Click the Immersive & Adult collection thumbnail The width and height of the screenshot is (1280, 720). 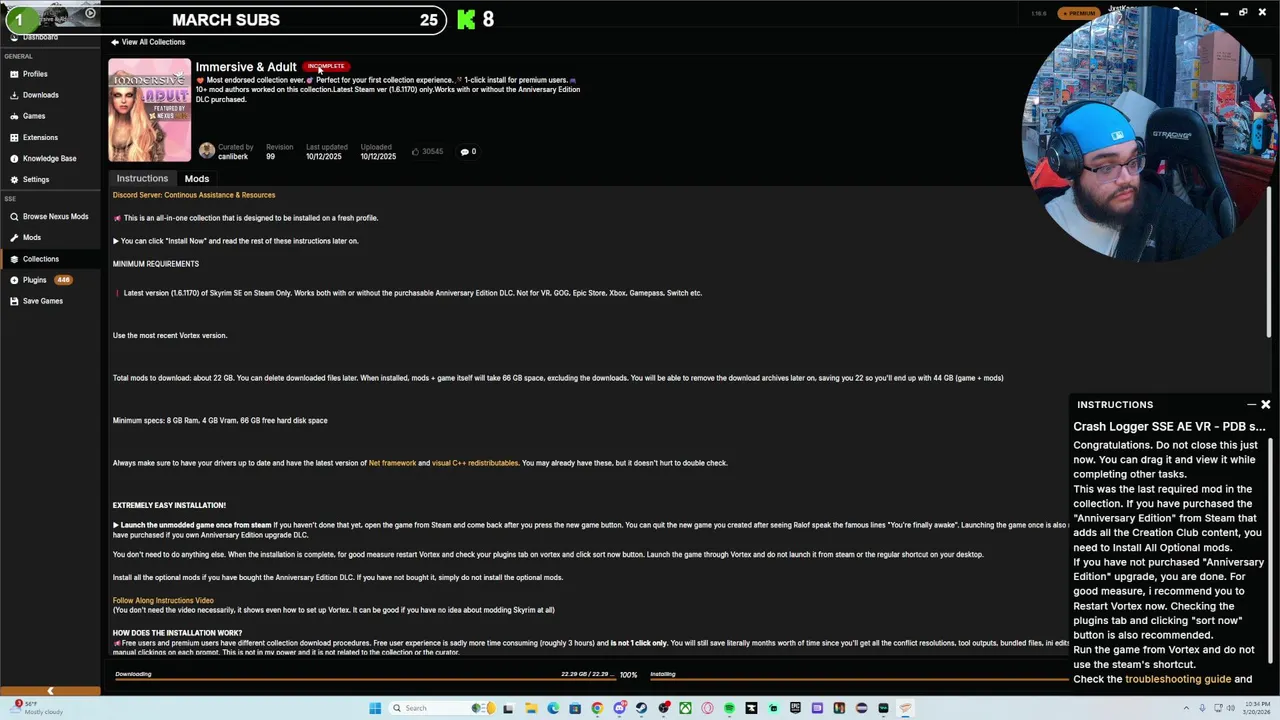tap(150, 110)
